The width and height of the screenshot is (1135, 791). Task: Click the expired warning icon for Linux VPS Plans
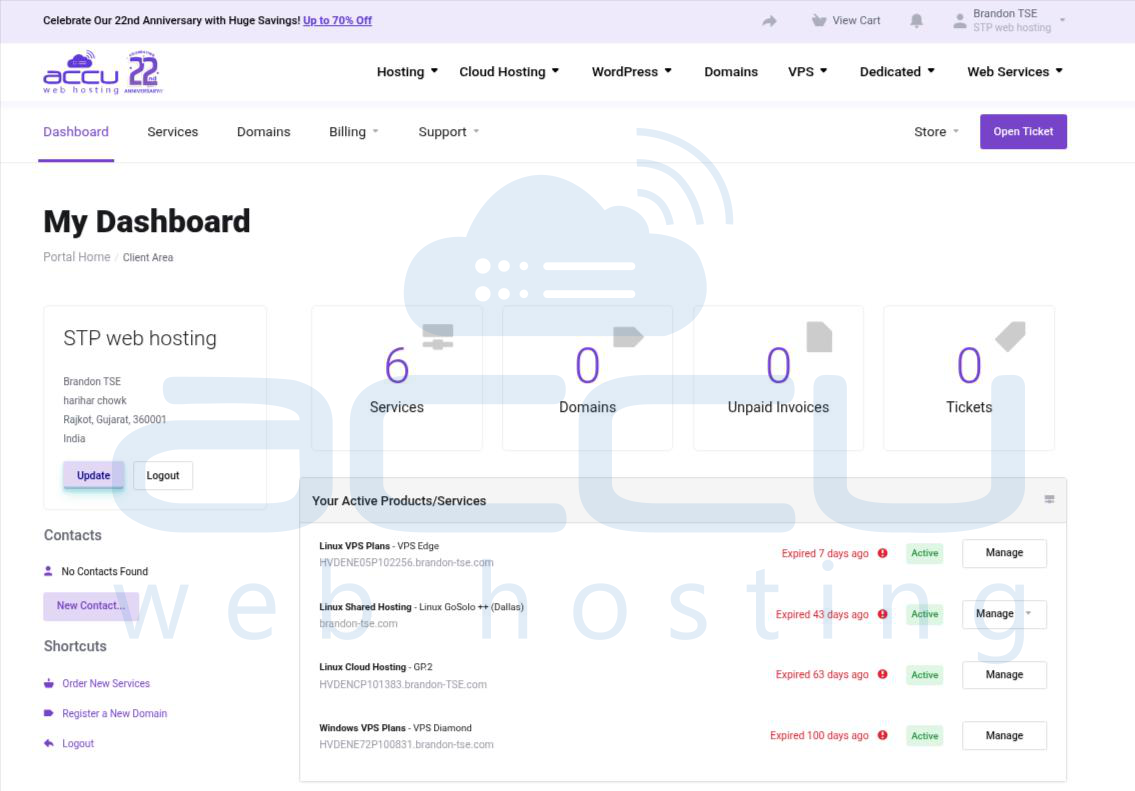coord(882,553)
